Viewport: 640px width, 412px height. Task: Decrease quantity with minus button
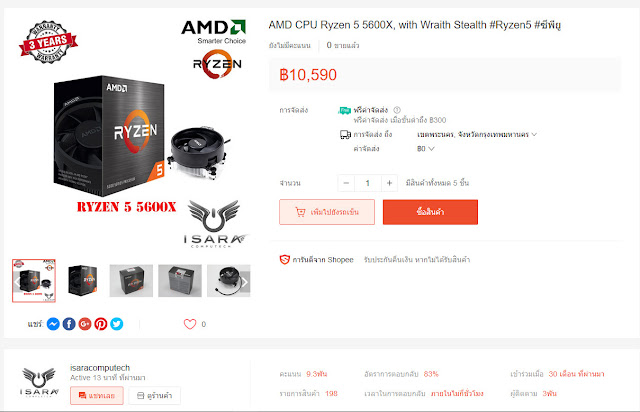[x=346, y=183]
